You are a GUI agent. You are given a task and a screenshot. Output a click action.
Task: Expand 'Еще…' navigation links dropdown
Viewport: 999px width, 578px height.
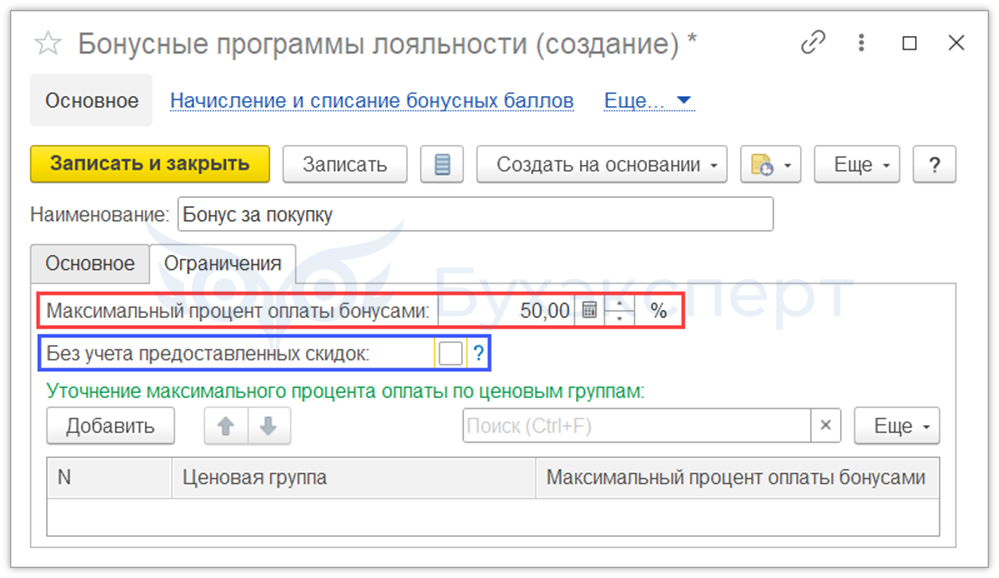tap(648, 101)
